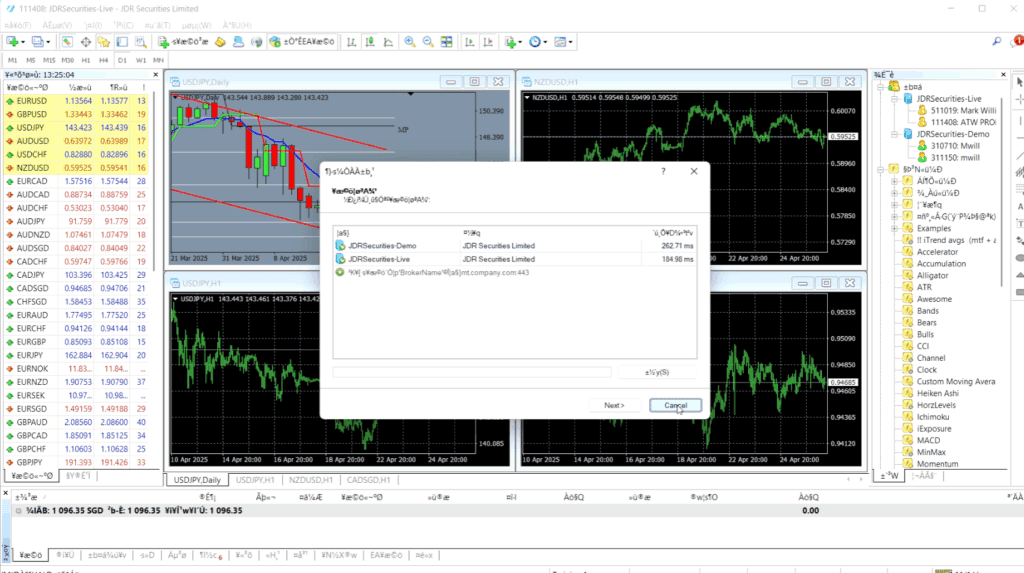Click Next in the server dialog
Viewport: 1024px width, 573px height.
[614, 405]
